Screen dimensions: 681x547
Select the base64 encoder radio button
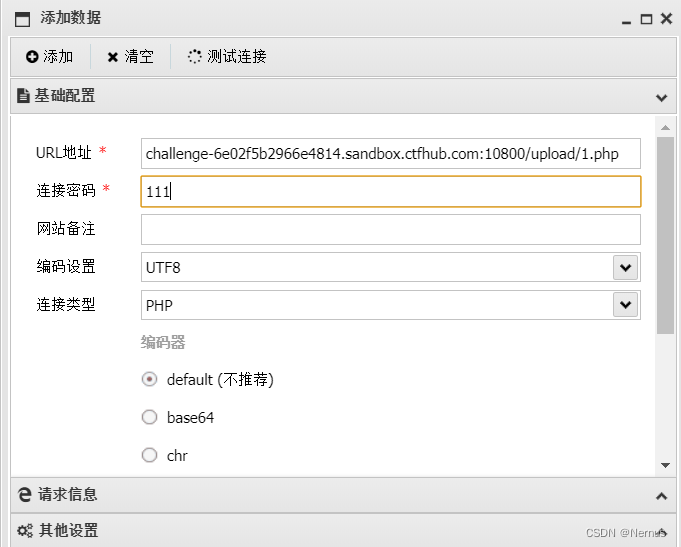(149, 417)
